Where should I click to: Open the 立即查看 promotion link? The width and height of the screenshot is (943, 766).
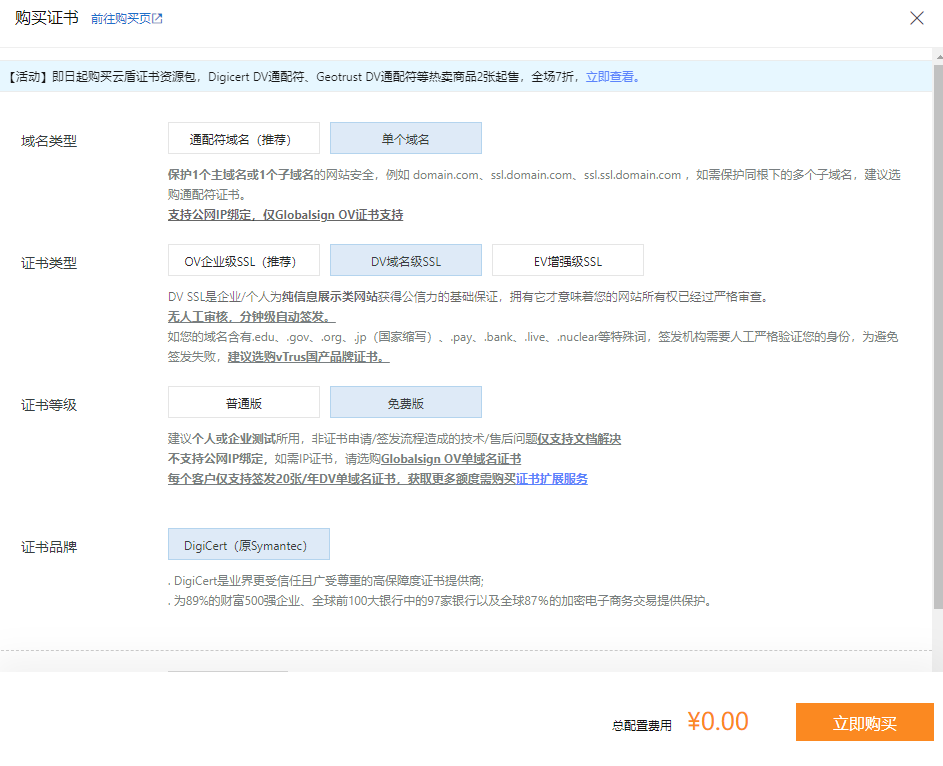[x=613, y=76]
